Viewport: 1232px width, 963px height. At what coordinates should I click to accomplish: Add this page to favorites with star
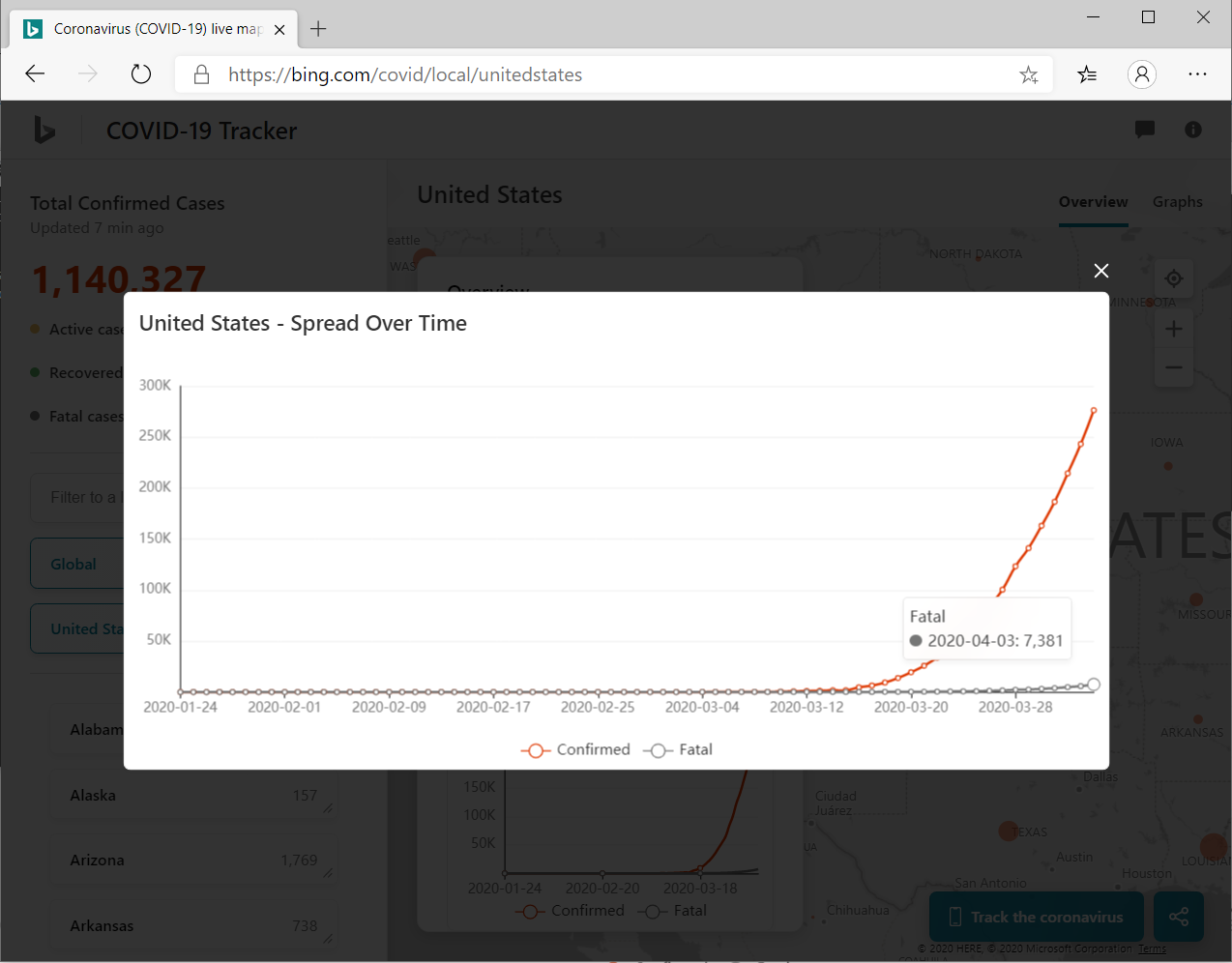[x=1029, y=74]
